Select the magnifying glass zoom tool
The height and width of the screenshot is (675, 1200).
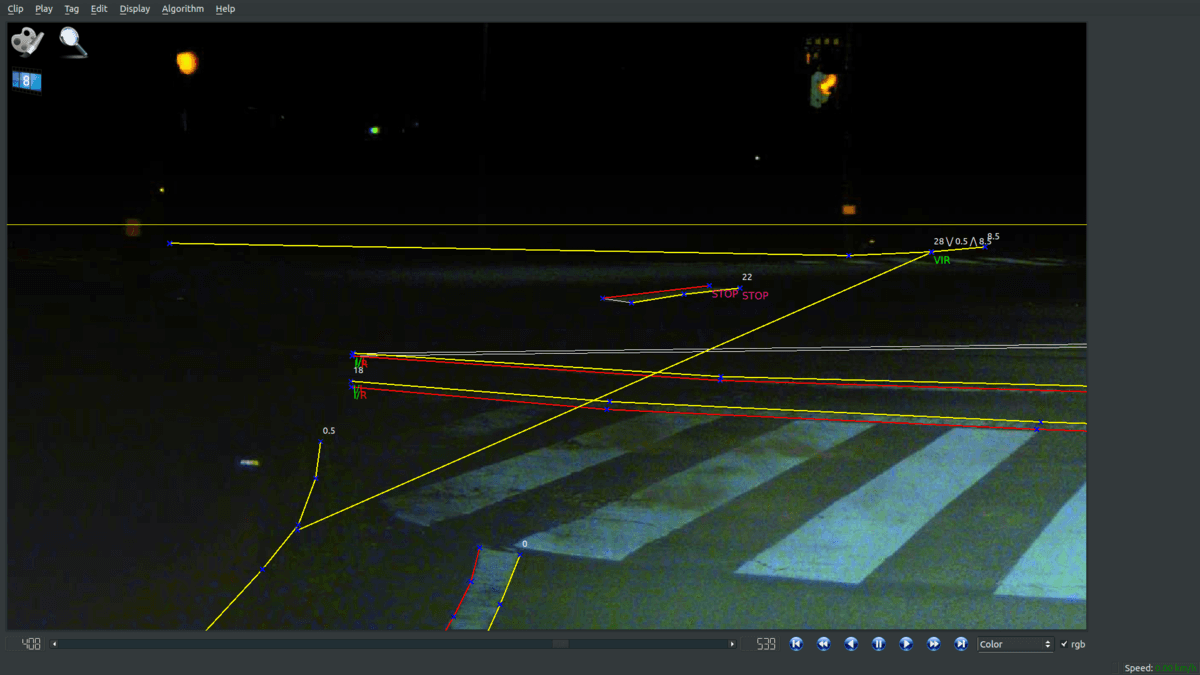click(73, 42)
